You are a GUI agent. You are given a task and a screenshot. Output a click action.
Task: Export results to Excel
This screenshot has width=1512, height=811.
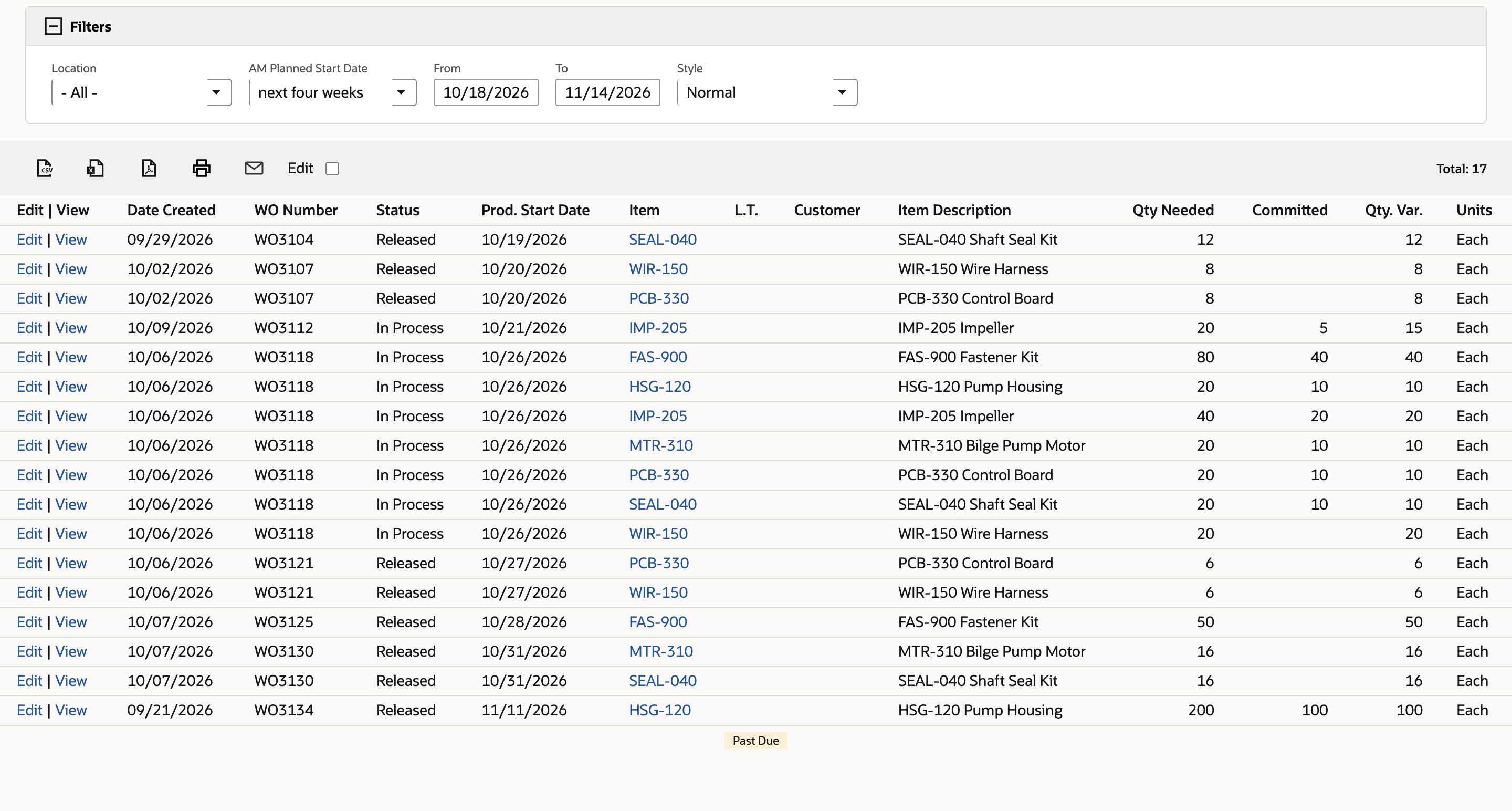(95, 168)
